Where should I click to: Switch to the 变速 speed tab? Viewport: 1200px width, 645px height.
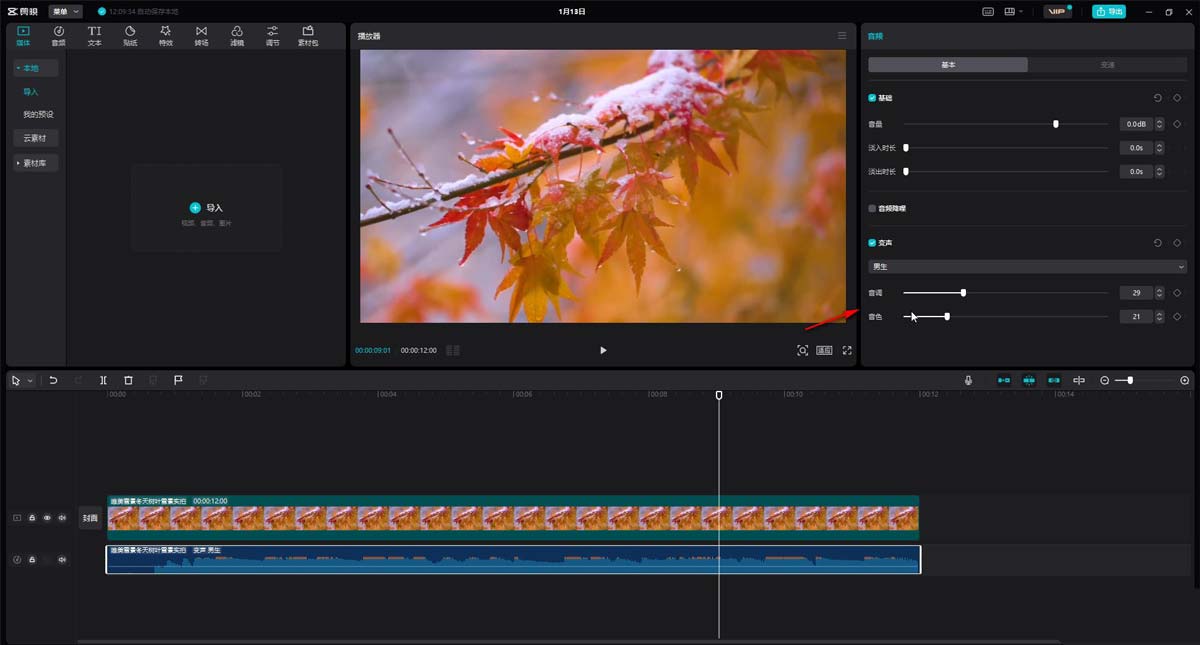coord(1107,65)
